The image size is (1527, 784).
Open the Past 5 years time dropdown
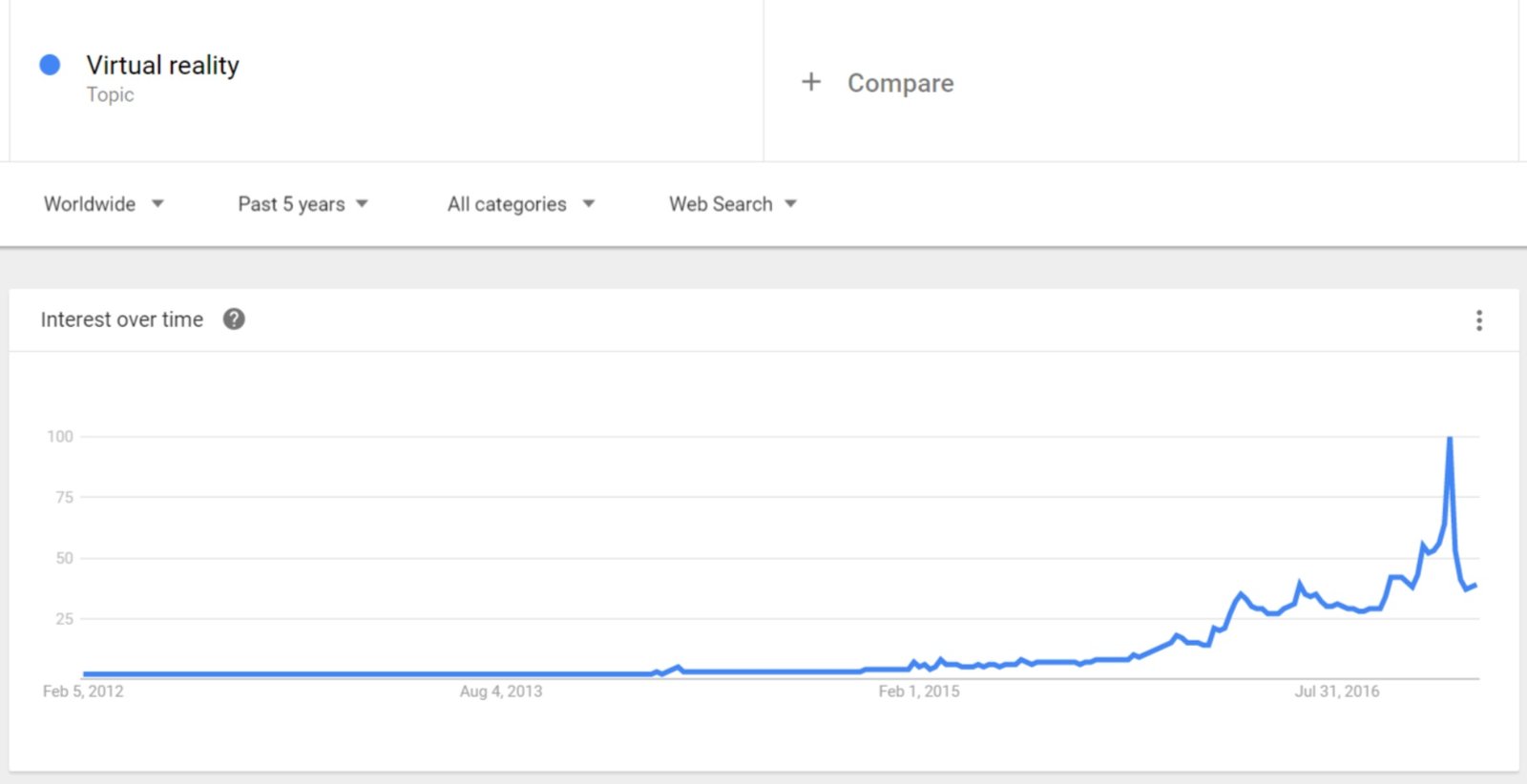(303, 204)
